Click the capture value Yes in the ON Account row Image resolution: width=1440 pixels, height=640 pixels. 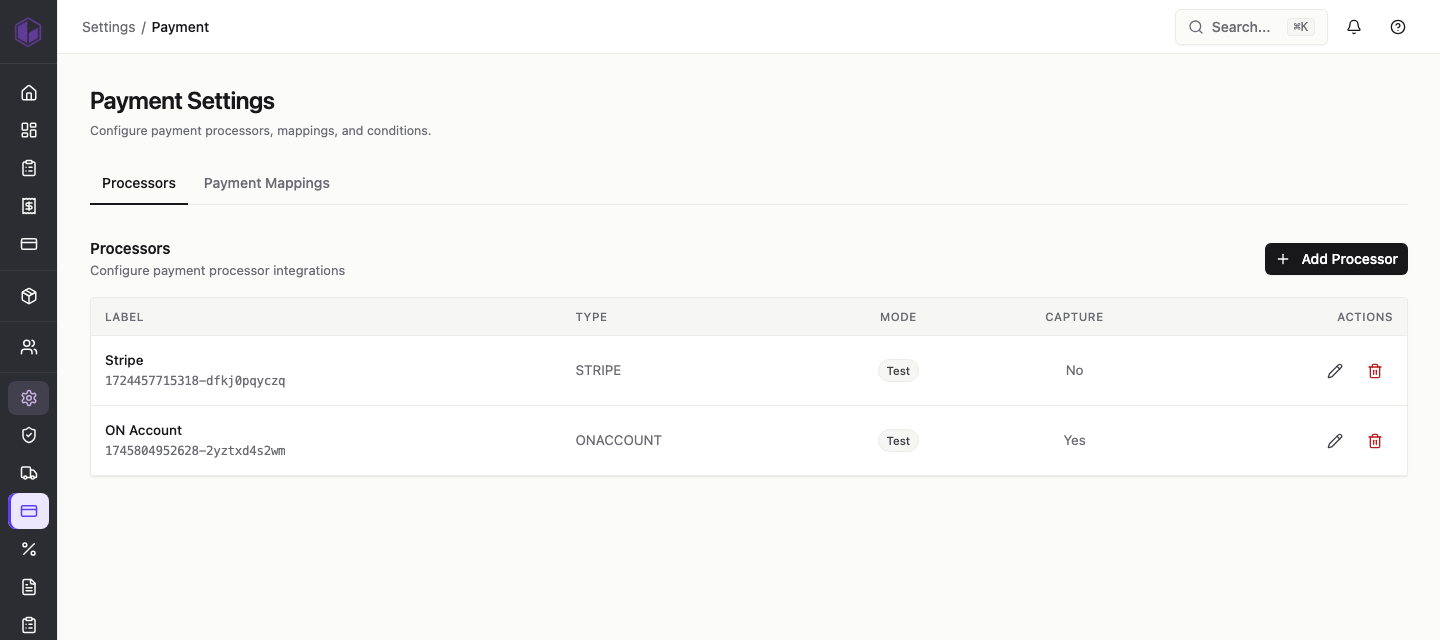(x=1074, y=440)
